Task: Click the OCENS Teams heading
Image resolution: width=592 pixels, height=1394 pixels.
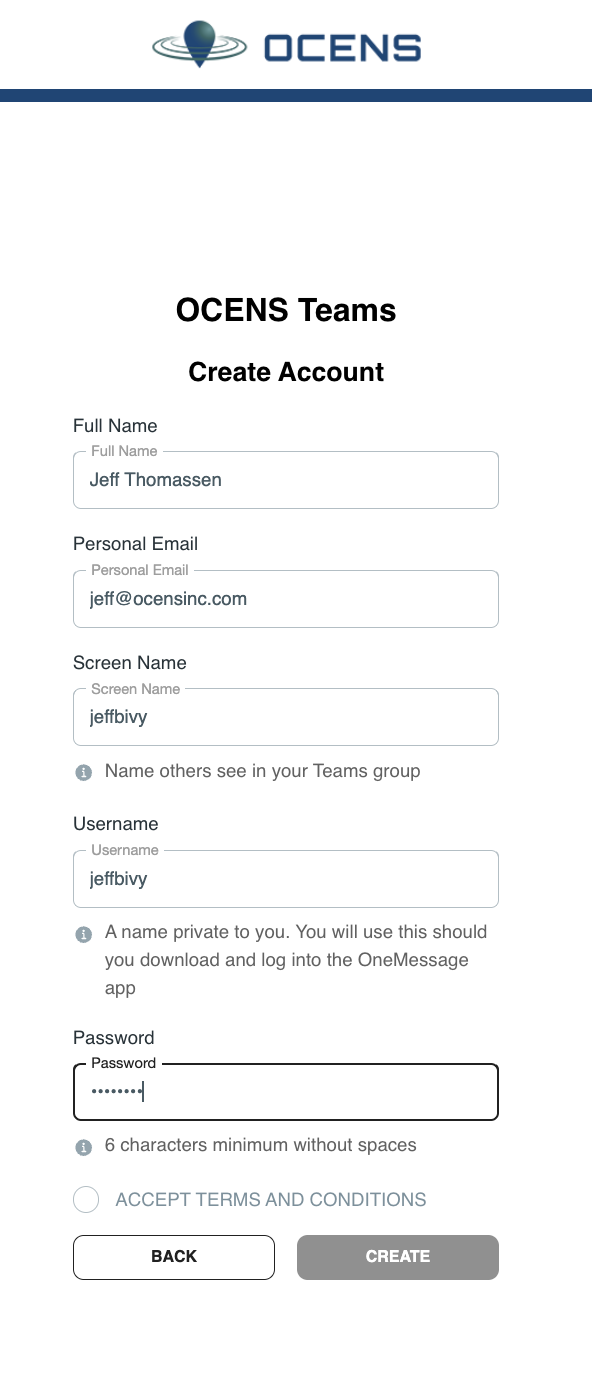Action: (286, 310)
